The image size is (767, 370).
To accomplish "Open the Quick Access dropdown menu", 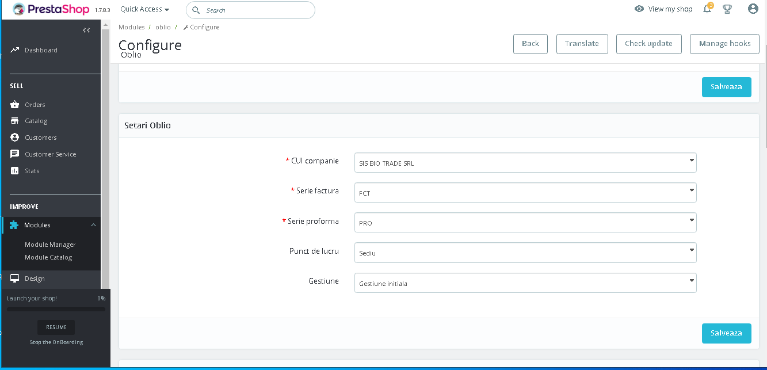I will tap(145, 9).
